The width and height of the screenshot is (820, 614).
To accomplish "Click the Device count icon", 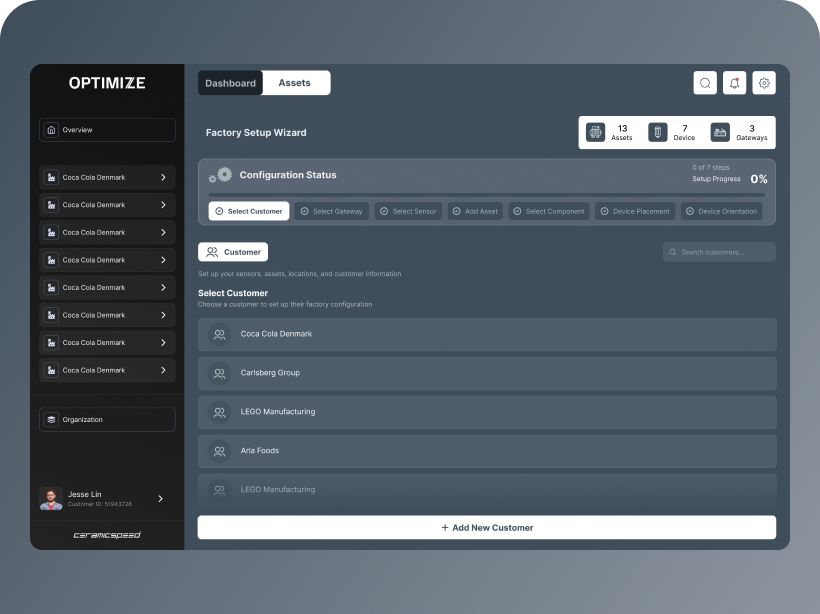I will click(x=658, y=132).
